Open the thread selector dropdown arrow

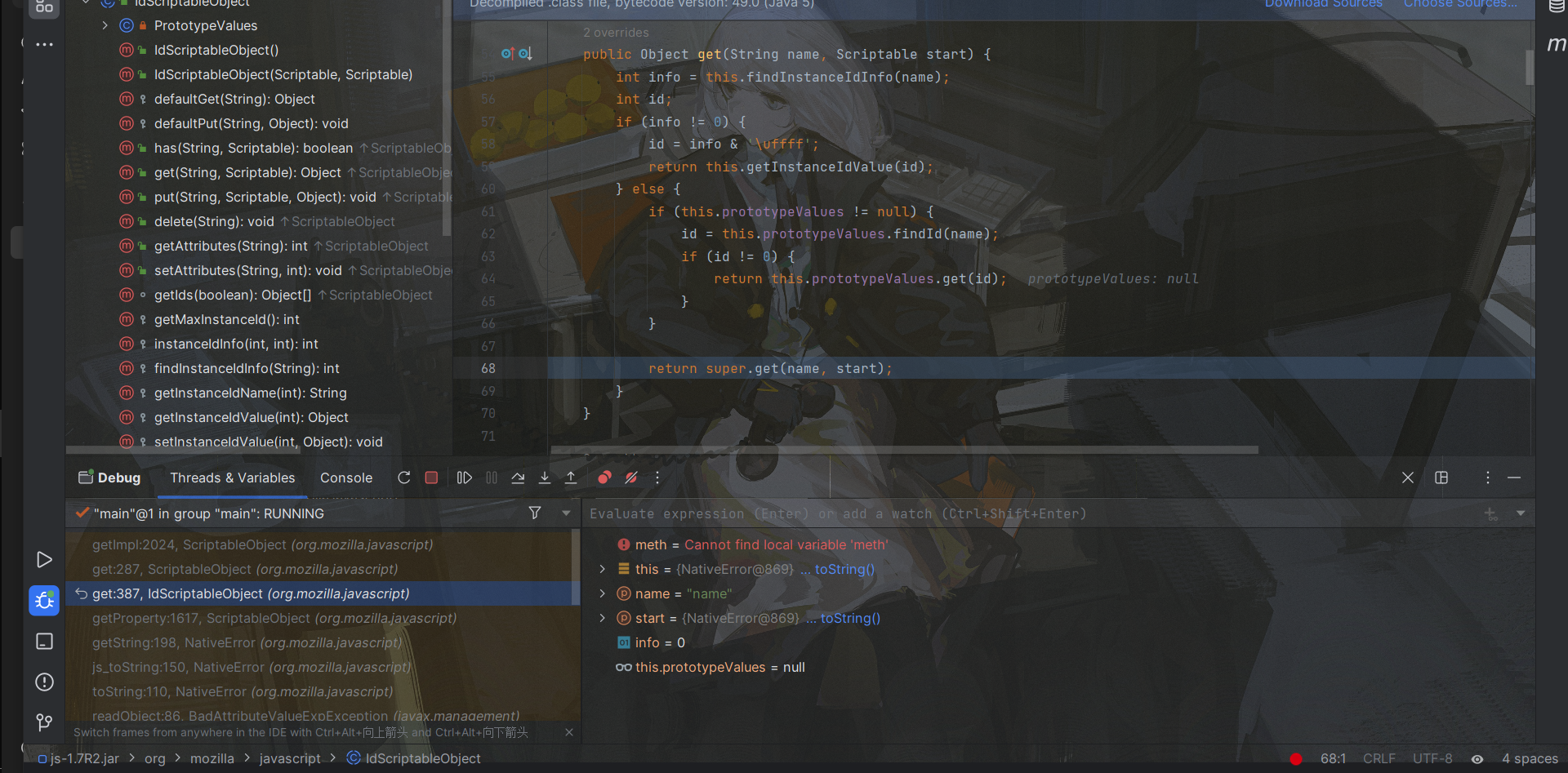coord(566,513)
